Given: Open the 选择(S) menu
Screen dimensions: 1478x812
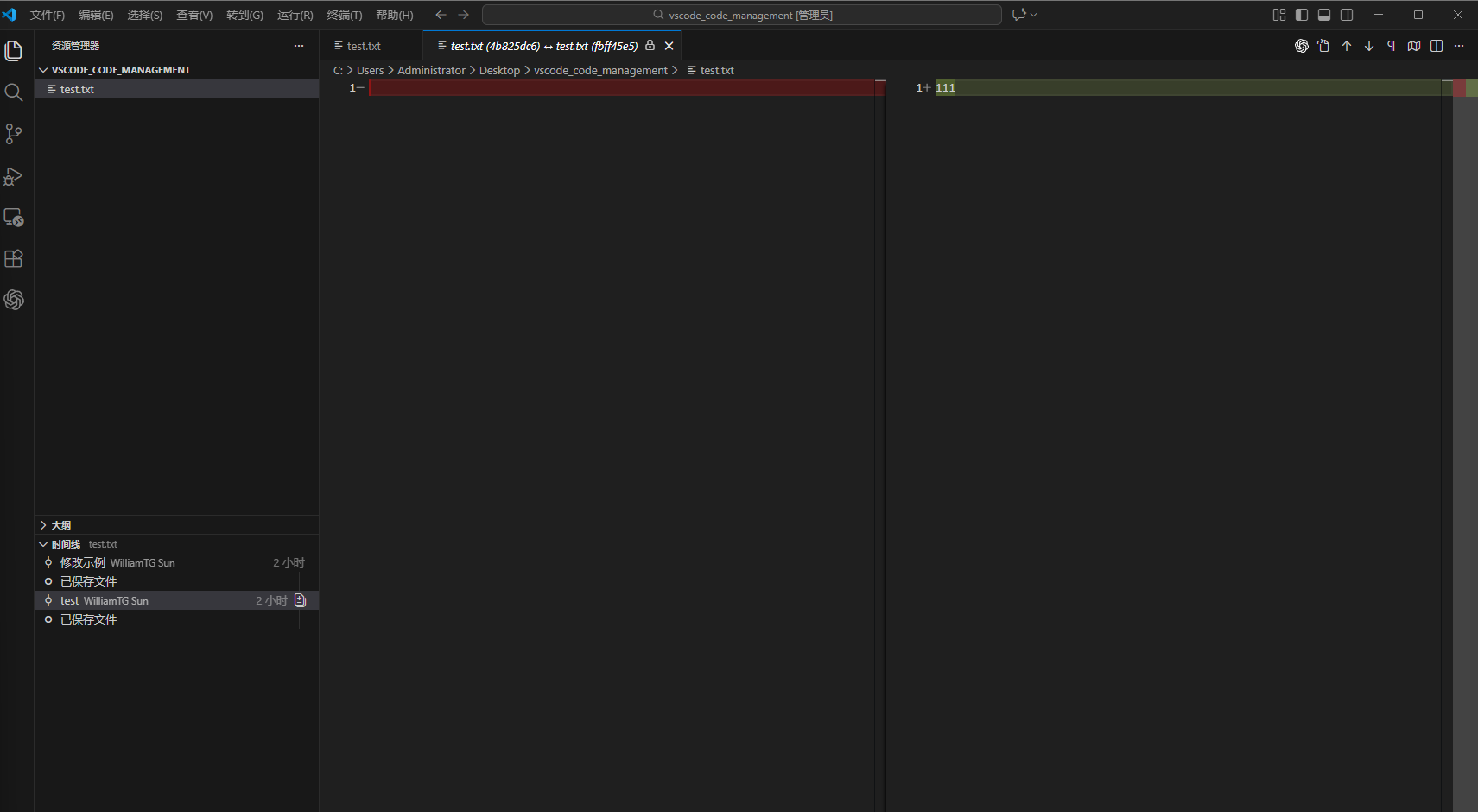Looking at the screenshot, I should pyautogui.click(x=145, y=15).
